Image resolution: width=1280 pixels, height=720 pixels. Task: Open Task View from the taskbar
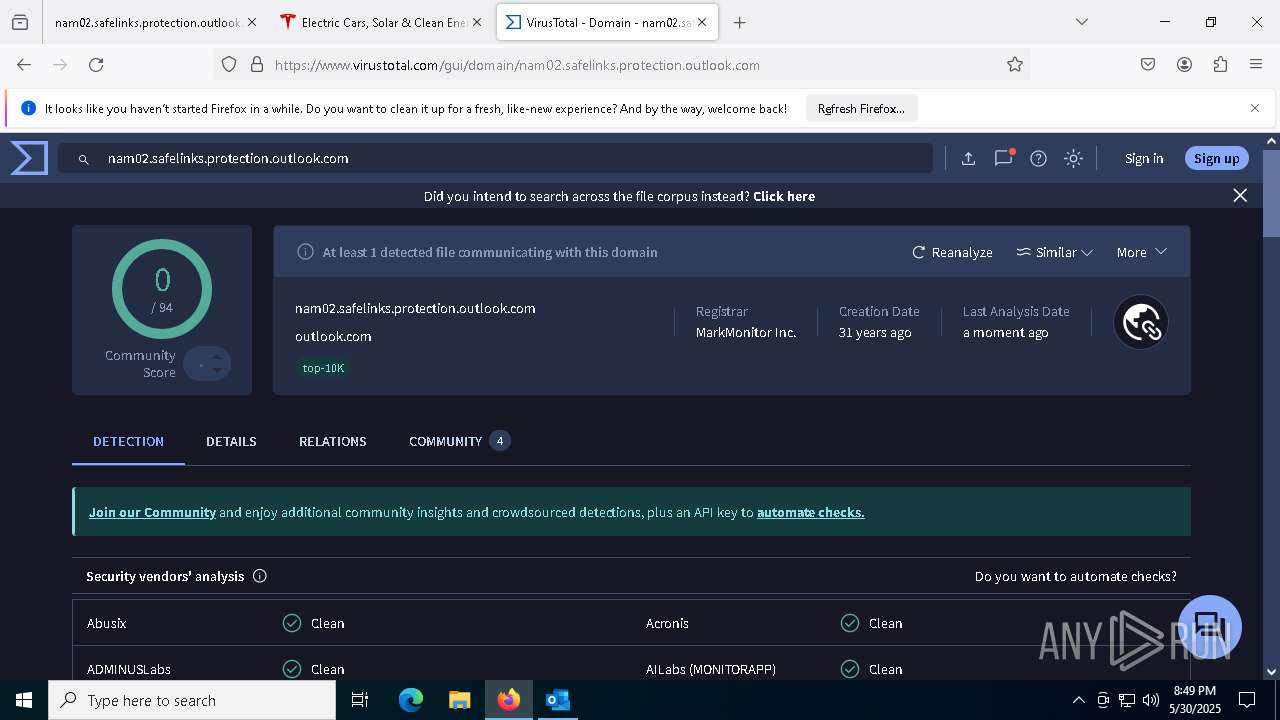click(360, 700)
